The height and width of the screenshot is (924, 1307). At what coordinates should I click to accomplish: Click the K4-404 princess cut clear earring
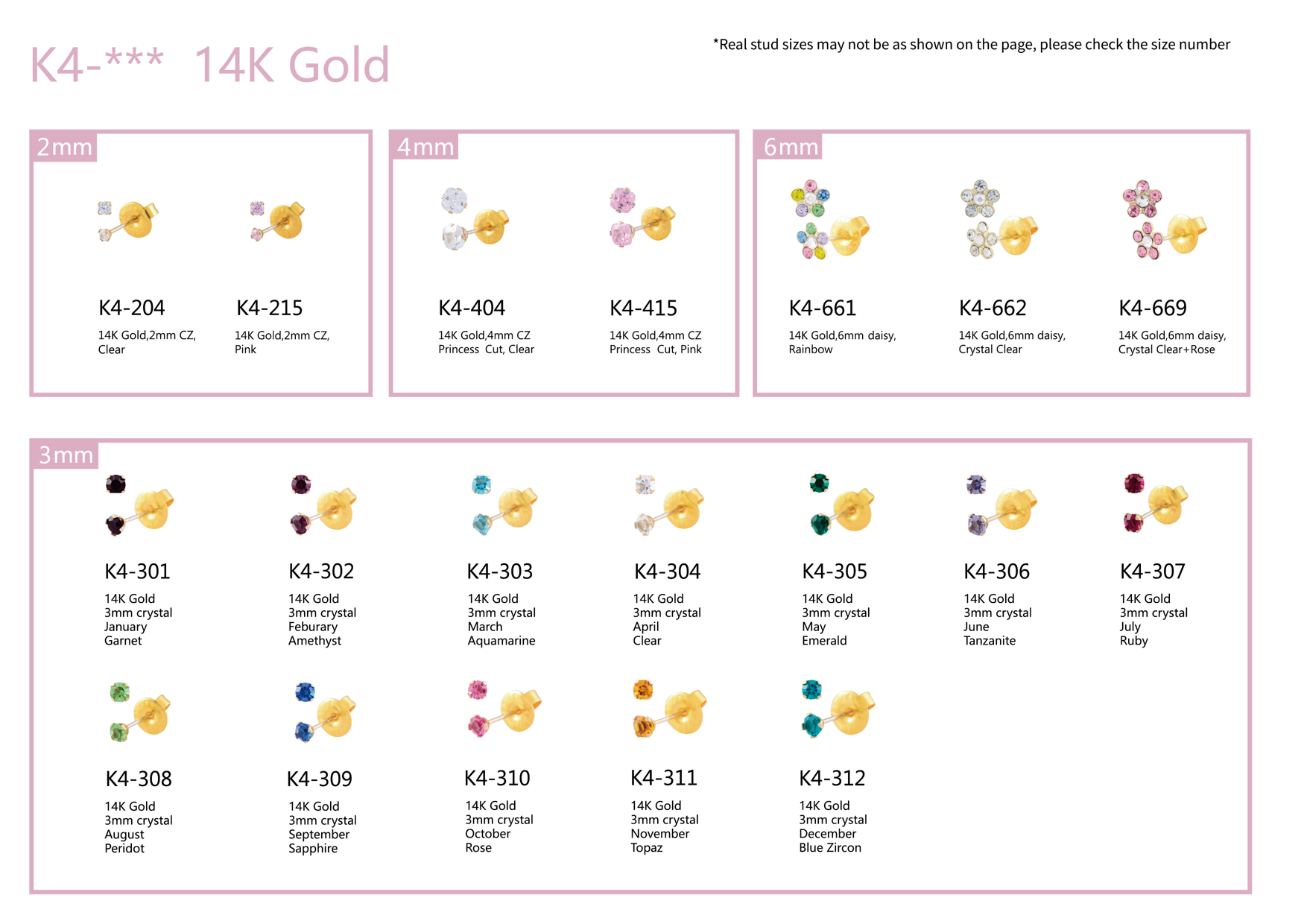click(x=475, y=218)
